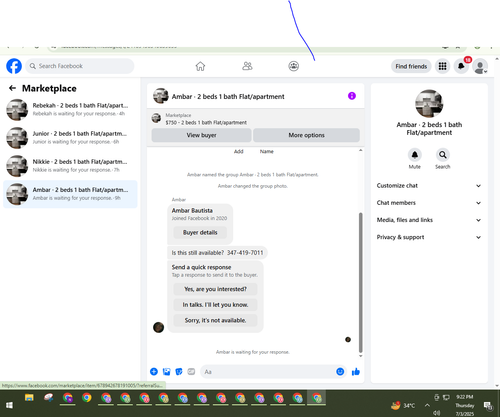Viewport: 500px width, 417px height.
Task: Focus the Search Facebook field
Action: (x=80, y=66)
